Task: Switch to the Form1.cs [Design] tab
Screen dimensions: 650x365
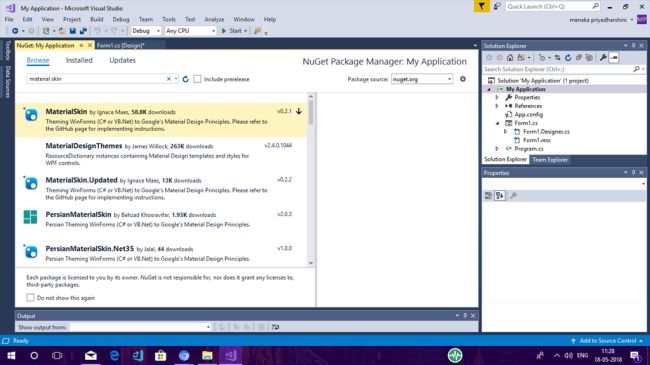Action: coord(120,45)
